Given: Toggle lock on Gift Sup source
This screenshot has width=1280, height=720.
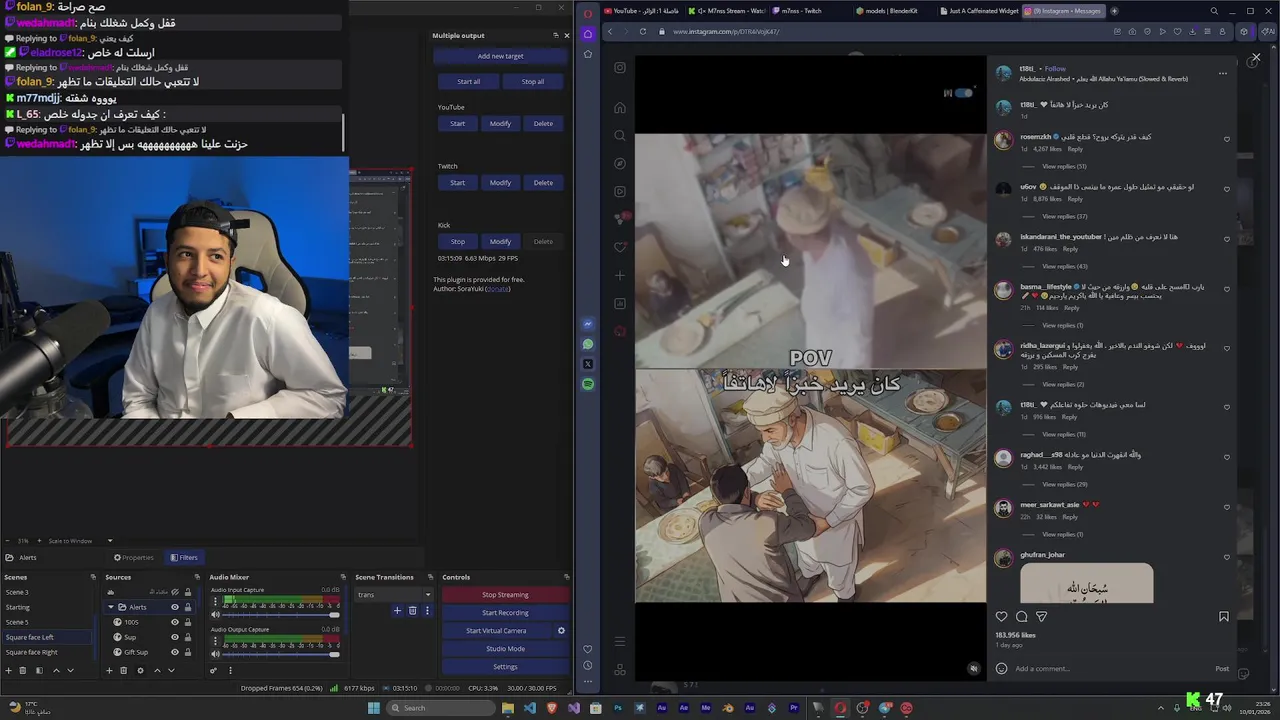Looking at the screenshot, I should click(x=188, y=652).
